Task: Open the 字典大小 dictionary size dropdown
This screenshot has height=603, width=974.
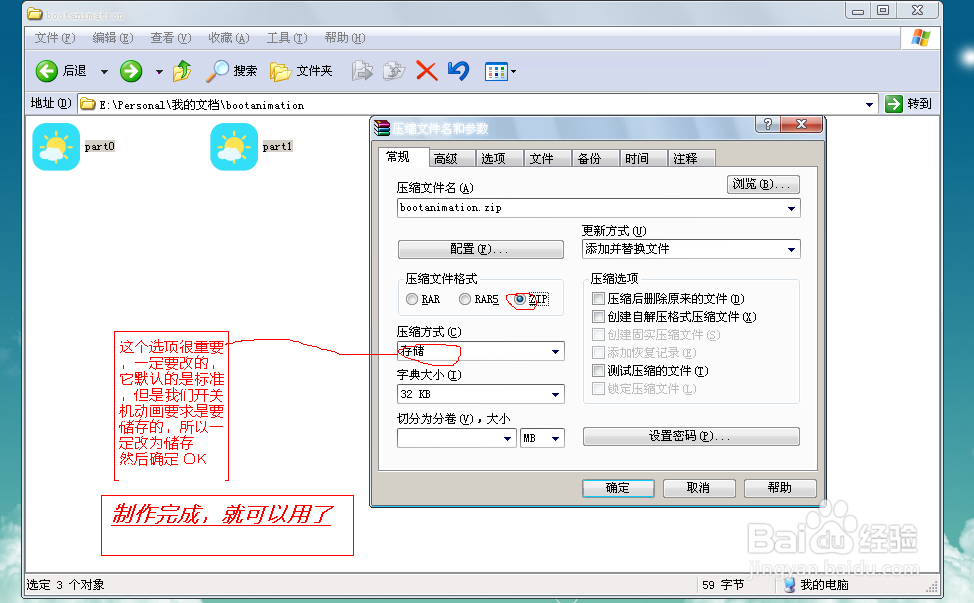Action: [x=556, y=394]
